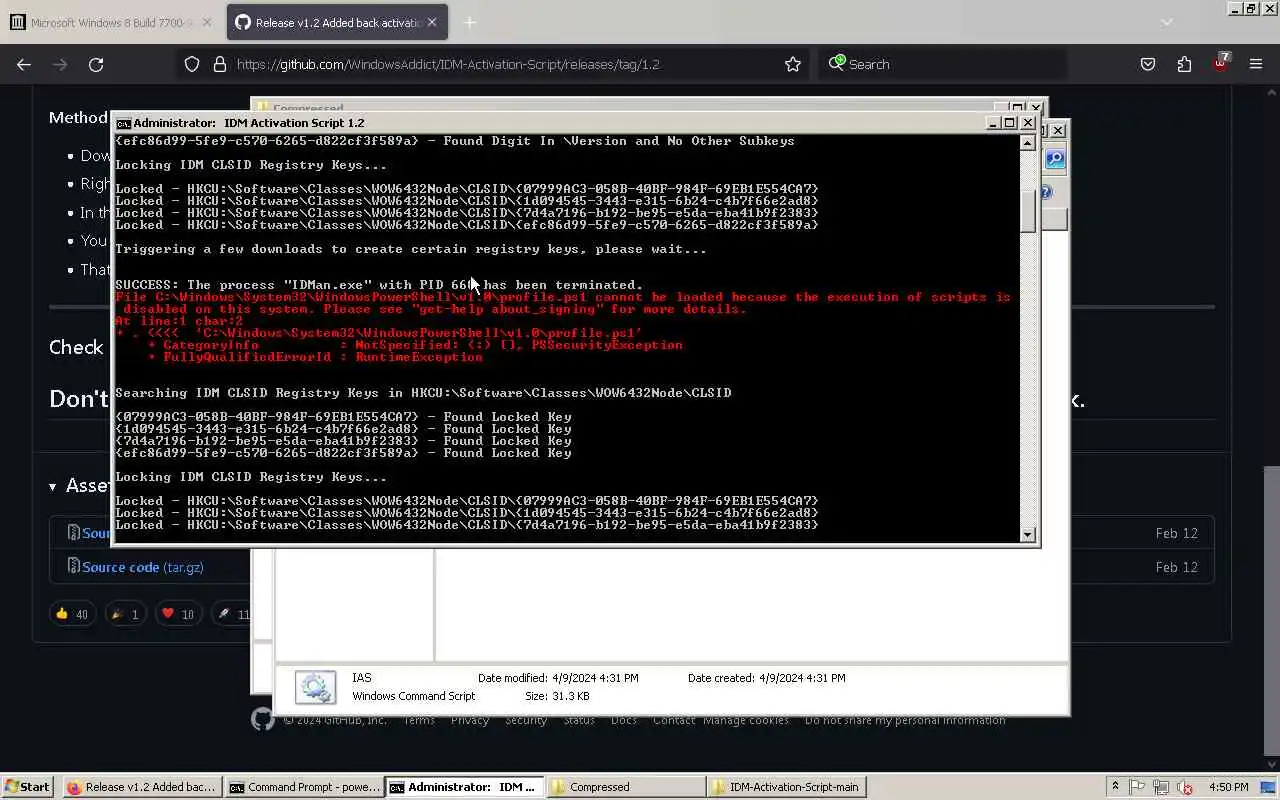The height and width of the screenshot is (800, 1280).
Task: Click the 'Triggering a few downloads' console line
Action: pos(411,249)
